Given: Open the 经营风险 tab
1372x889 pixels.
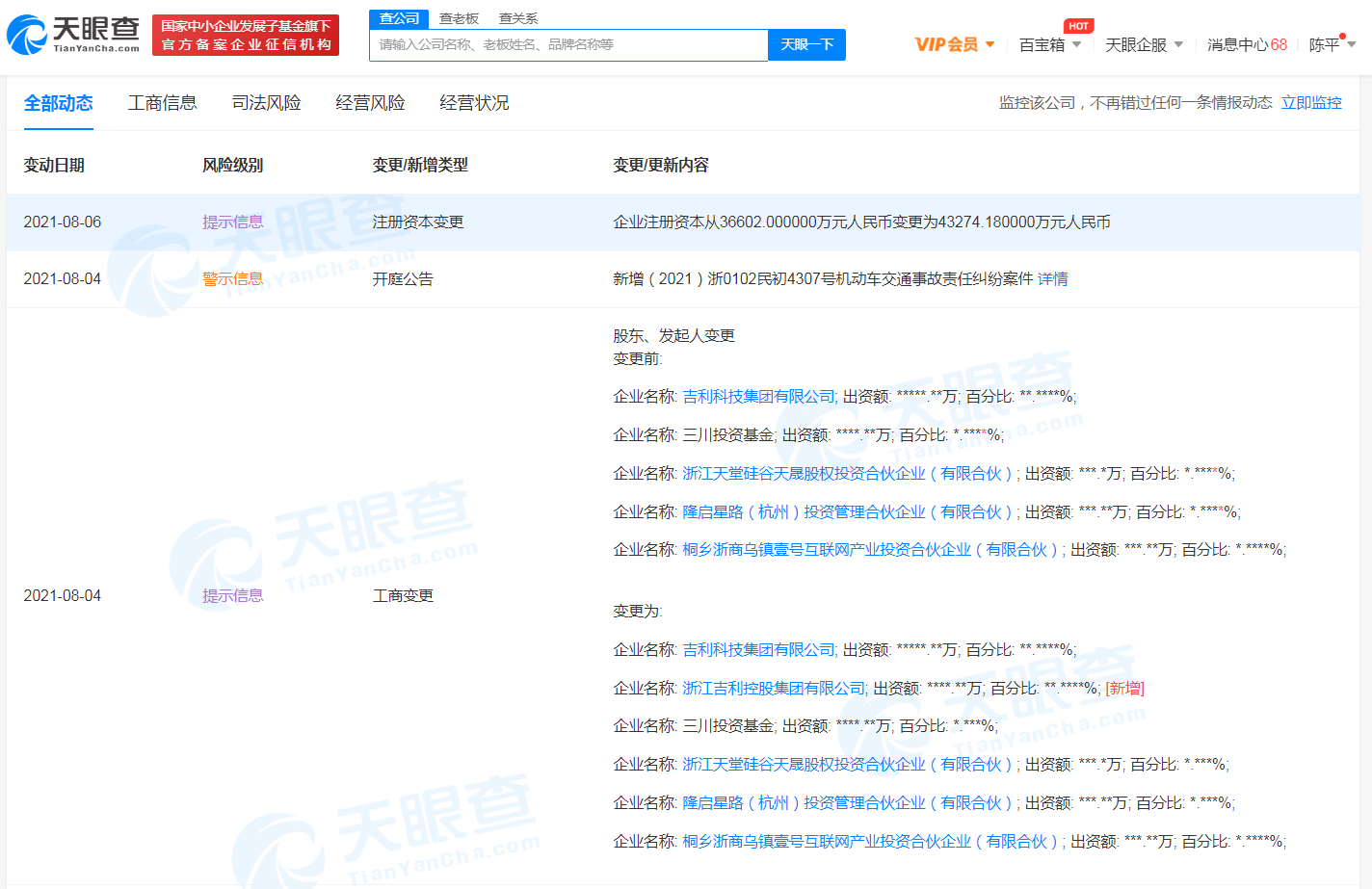Looking at the screenshot, I should click(x=371, y=103).
